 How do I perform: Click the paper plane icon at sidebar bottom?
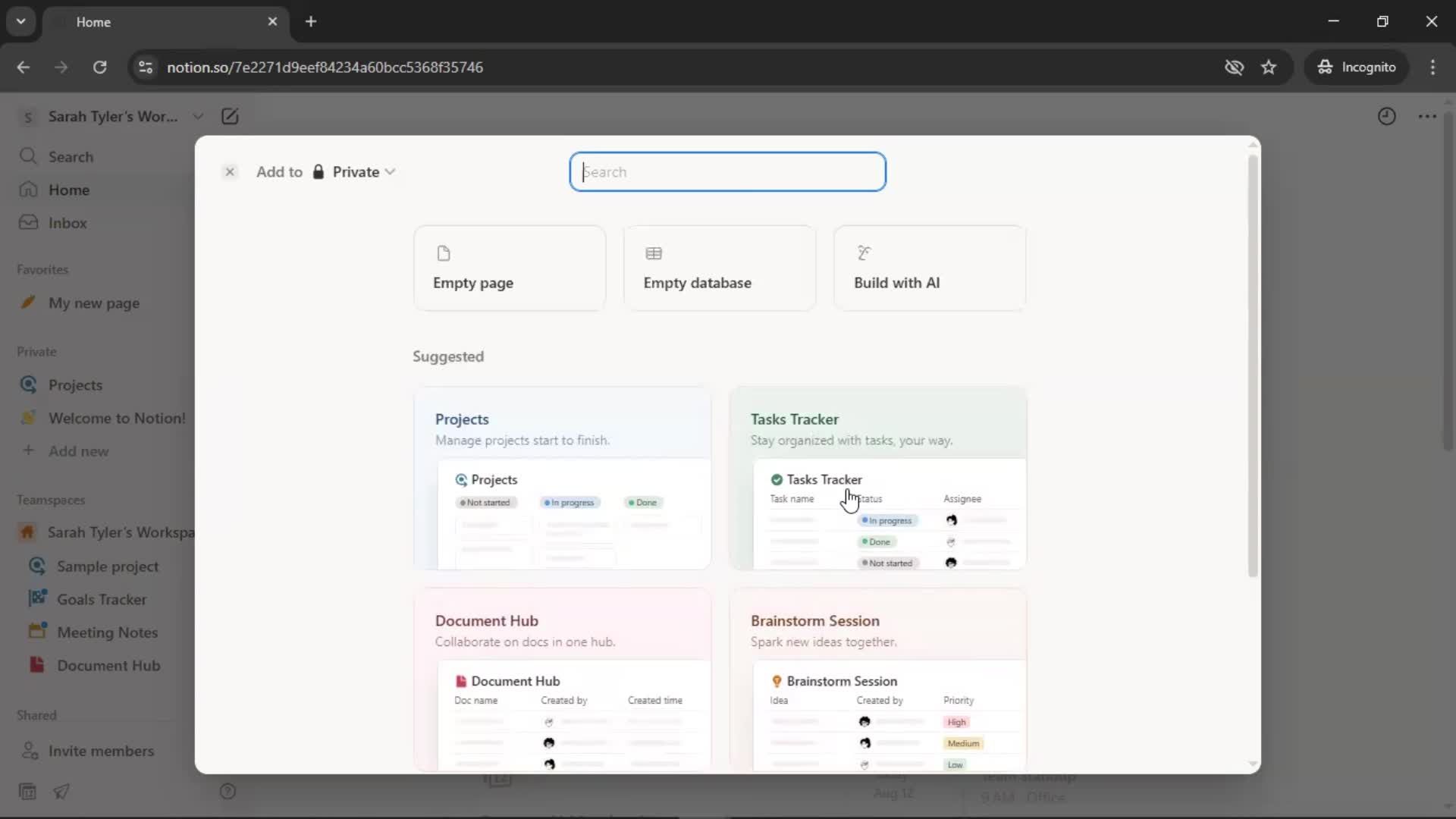(x=61, y=792)
